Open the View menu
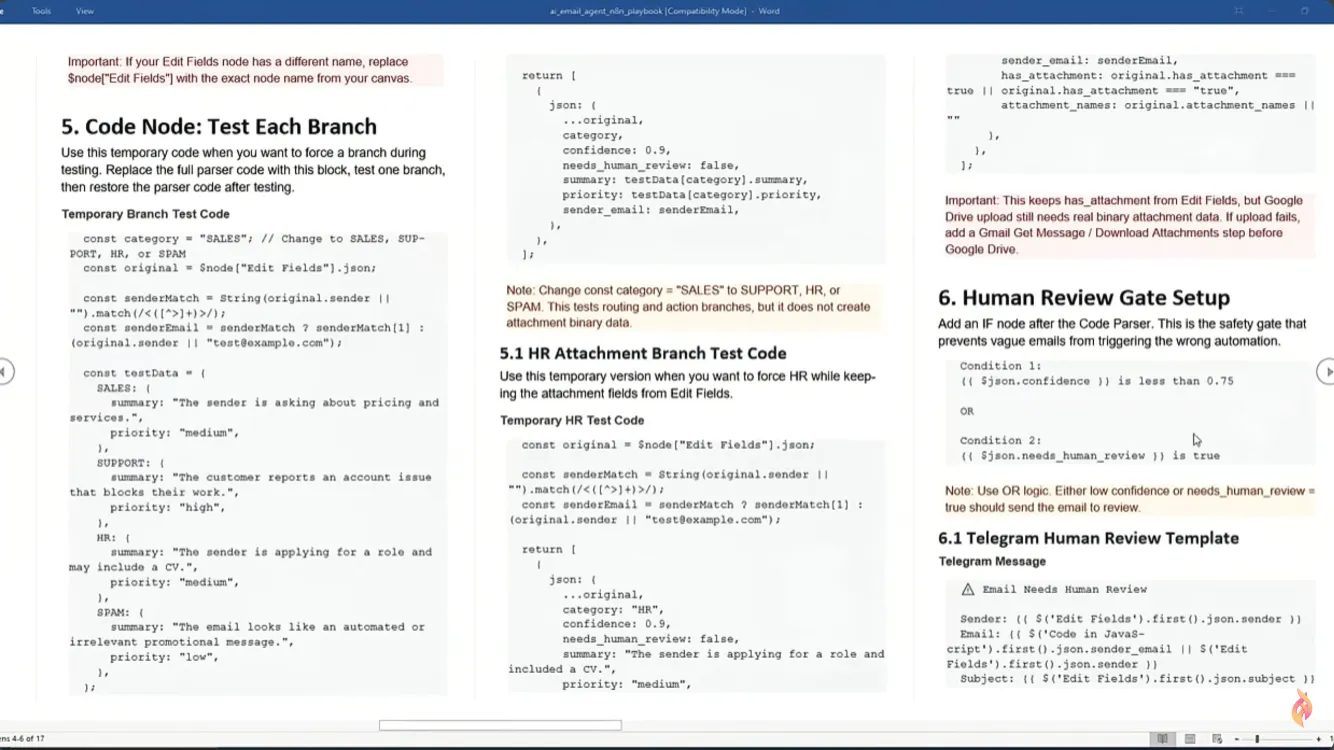Image resolution: width=1334 pixels, height=750 pixels. [85, 11]
